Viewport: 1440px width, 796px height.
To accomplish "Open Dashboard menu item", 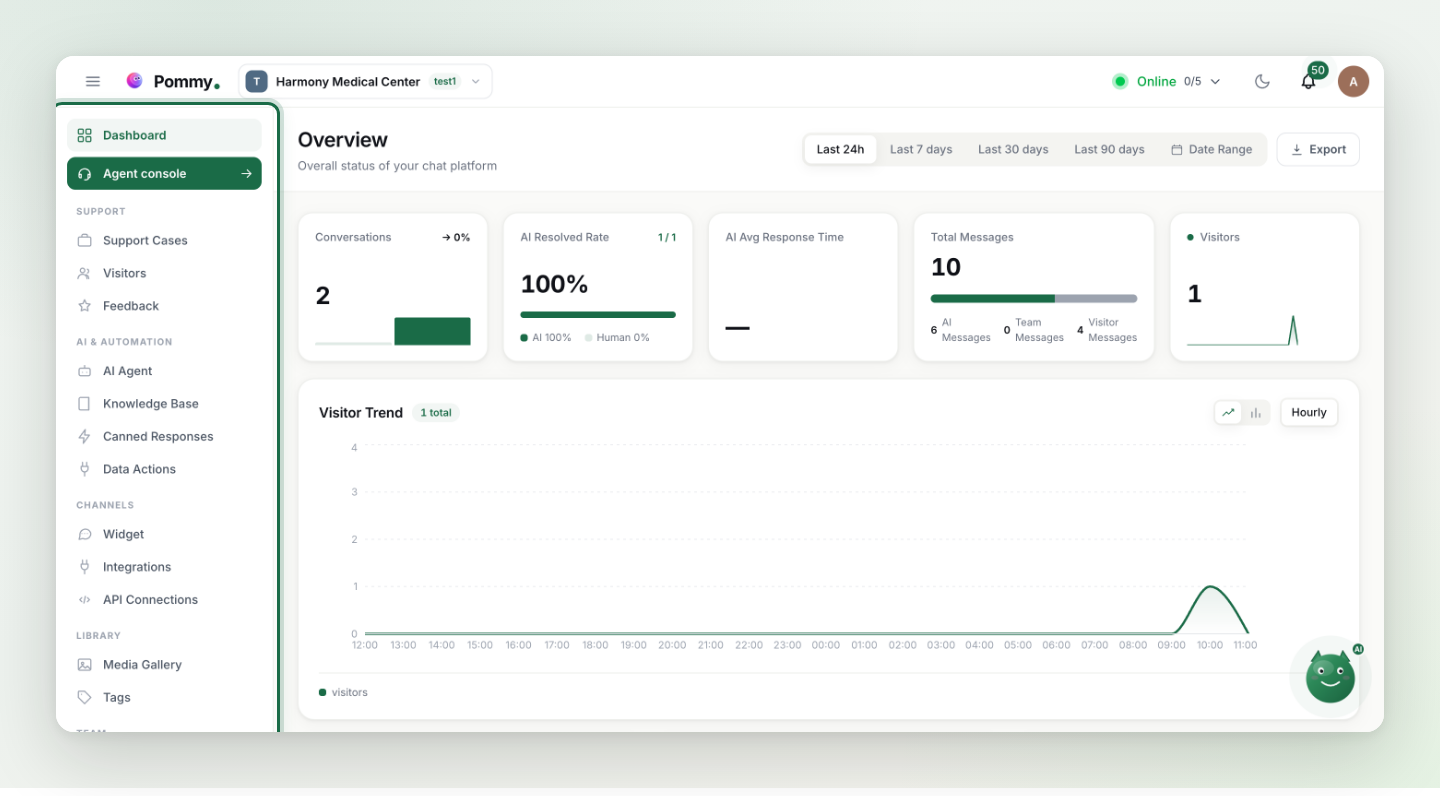I will click(x=164, y=135).
